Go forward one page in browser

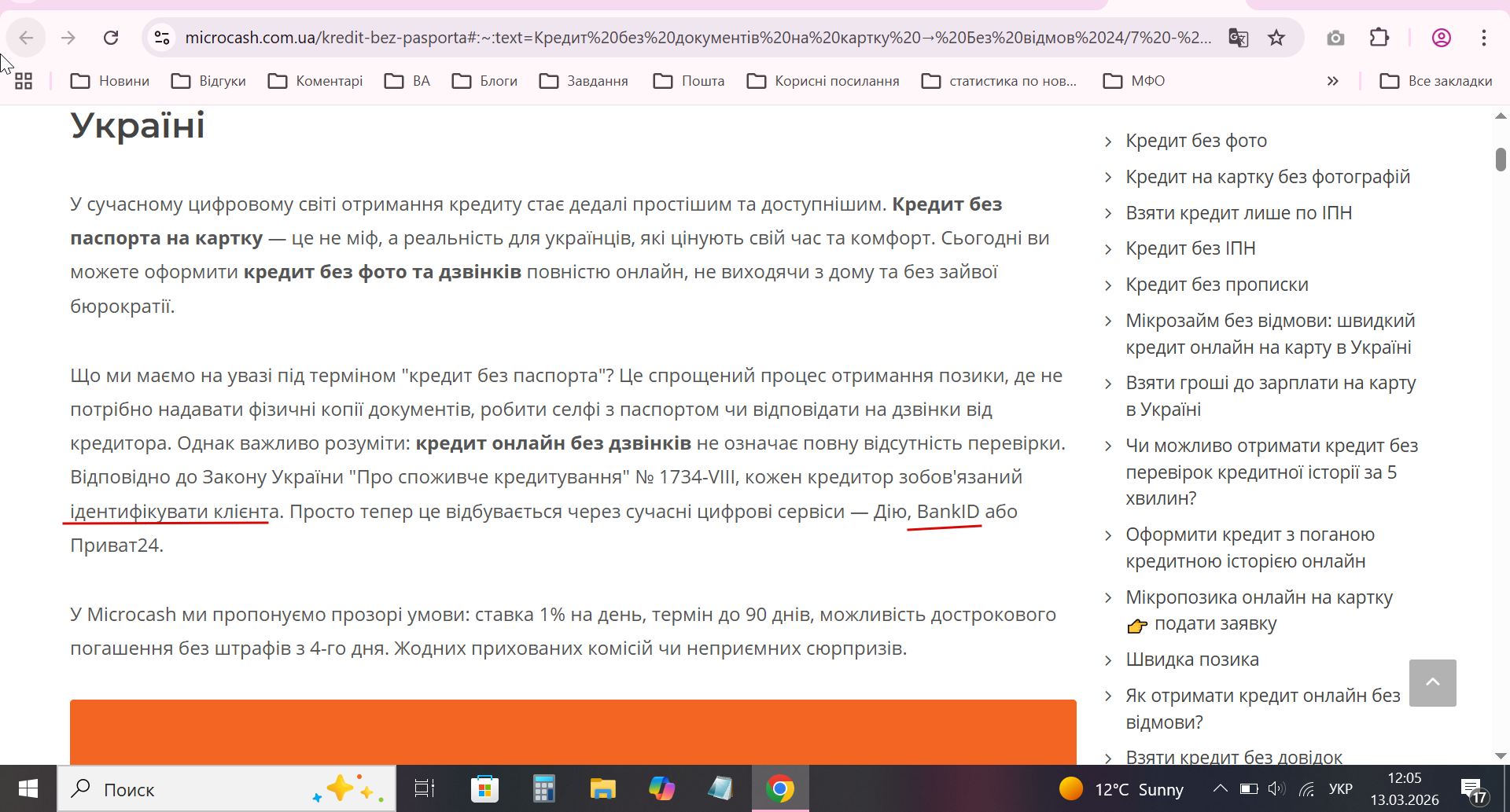pyautogui.click(x=68, y=38)
